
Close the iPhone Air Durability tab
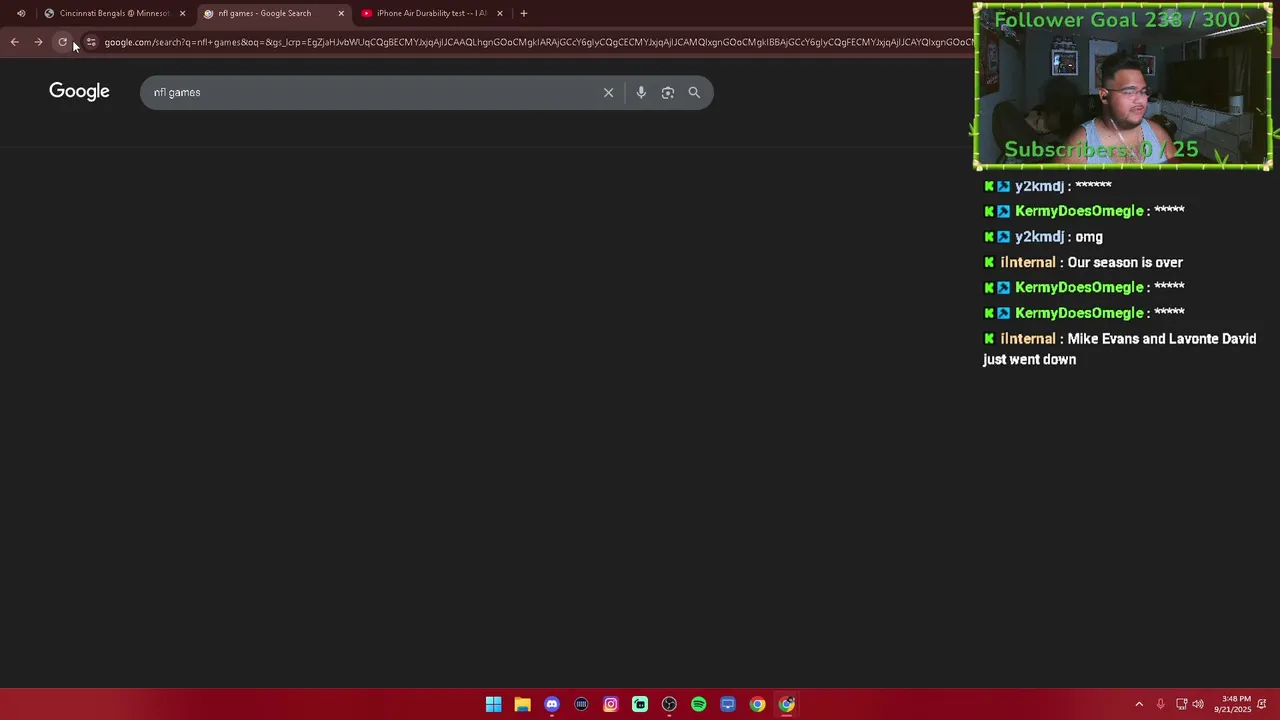pos(499,13)
